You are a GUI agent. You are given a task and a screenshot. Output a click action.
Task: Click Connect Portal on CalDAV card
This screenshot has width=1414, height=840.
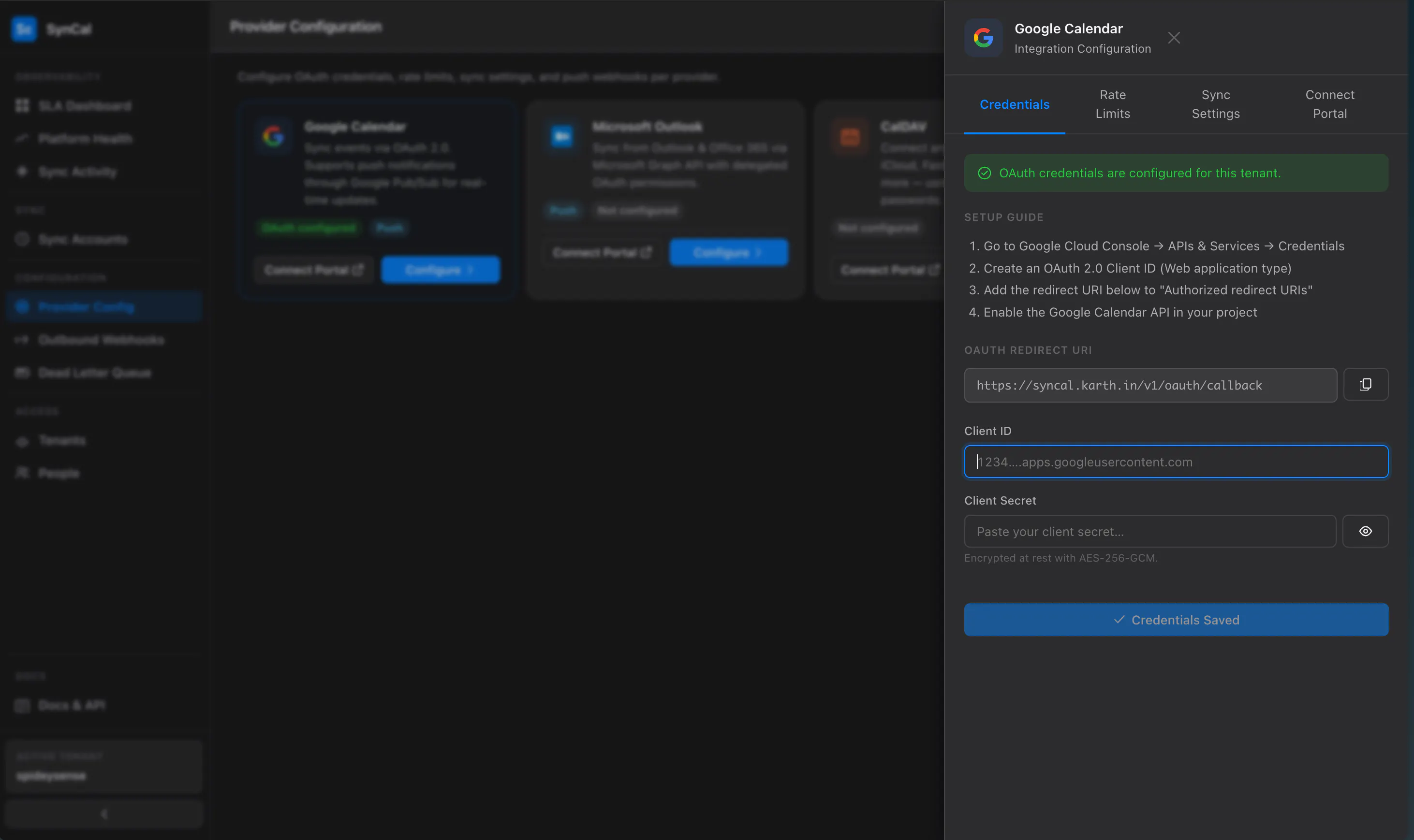pos(889,270)
